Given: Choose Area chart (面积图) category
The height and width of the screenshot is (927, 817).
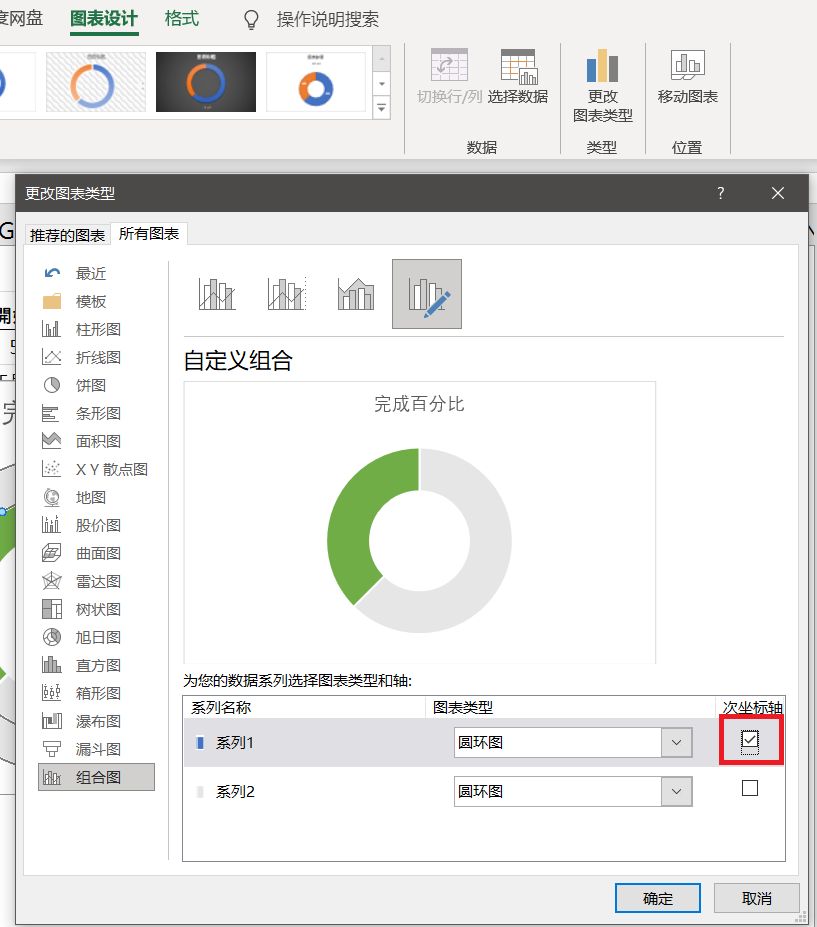Looking at the screenshot, I should 96,441.
